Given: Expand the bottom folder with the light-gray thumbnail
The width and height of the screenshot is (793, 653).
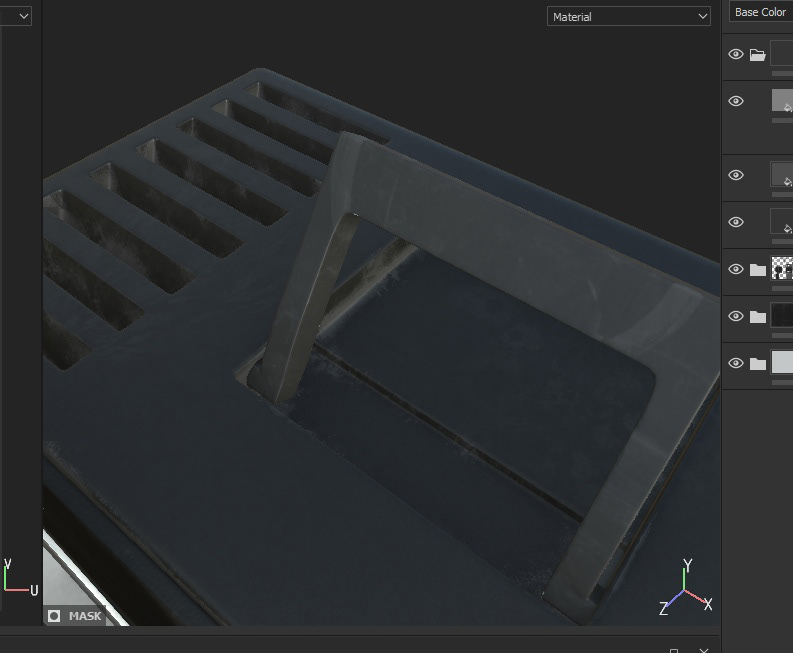Looking at the screenshot, I should coord(757,364).
